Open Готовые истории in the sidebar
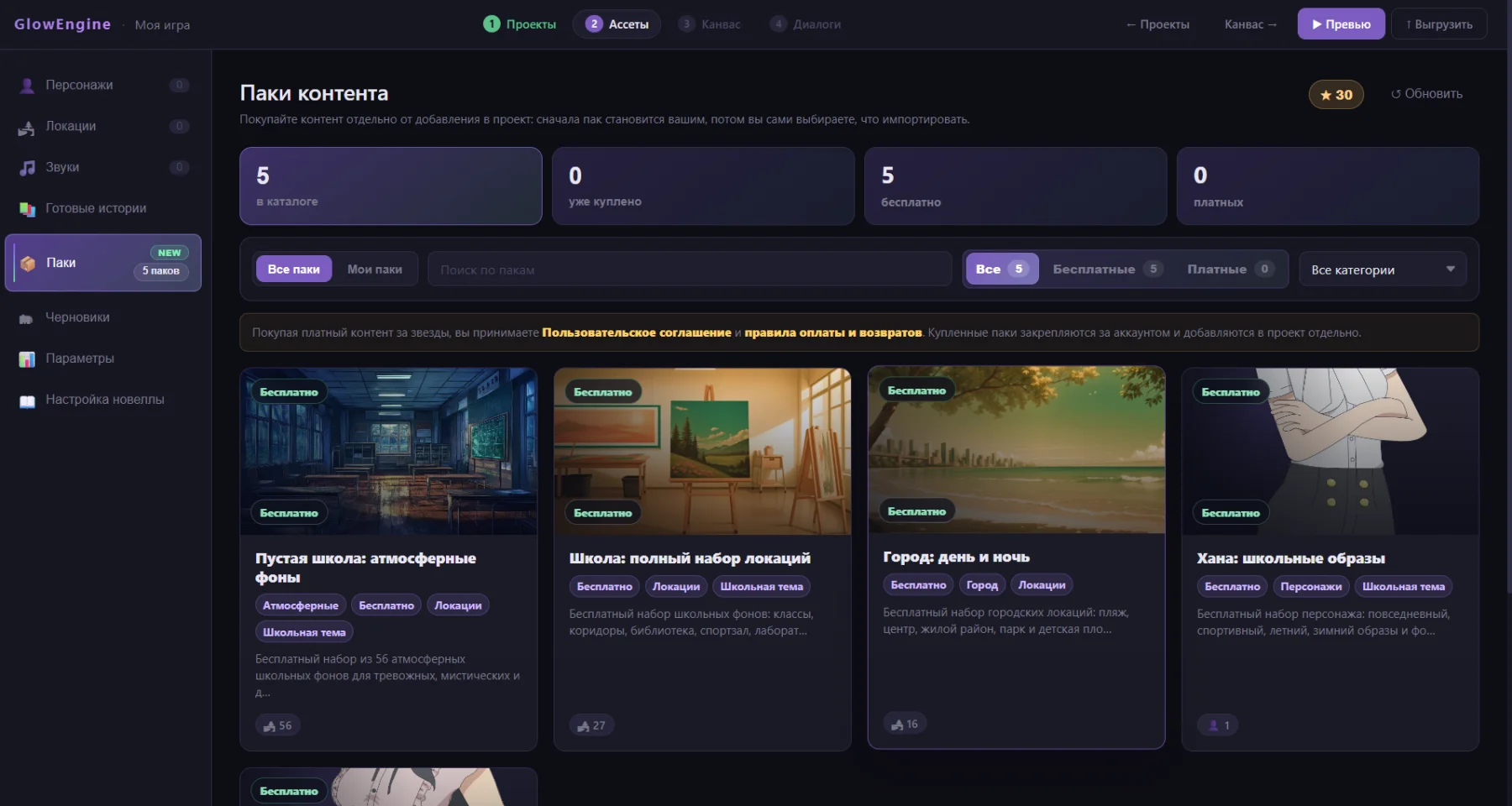This screenshot has width=1512, height=806. (102, 208)
